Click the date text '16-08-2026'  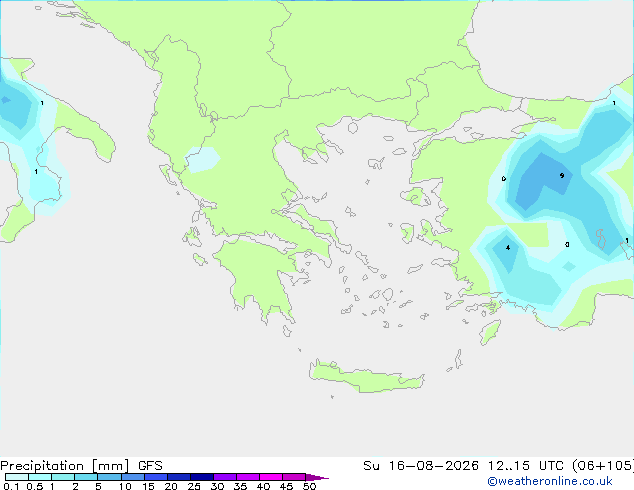433,466
